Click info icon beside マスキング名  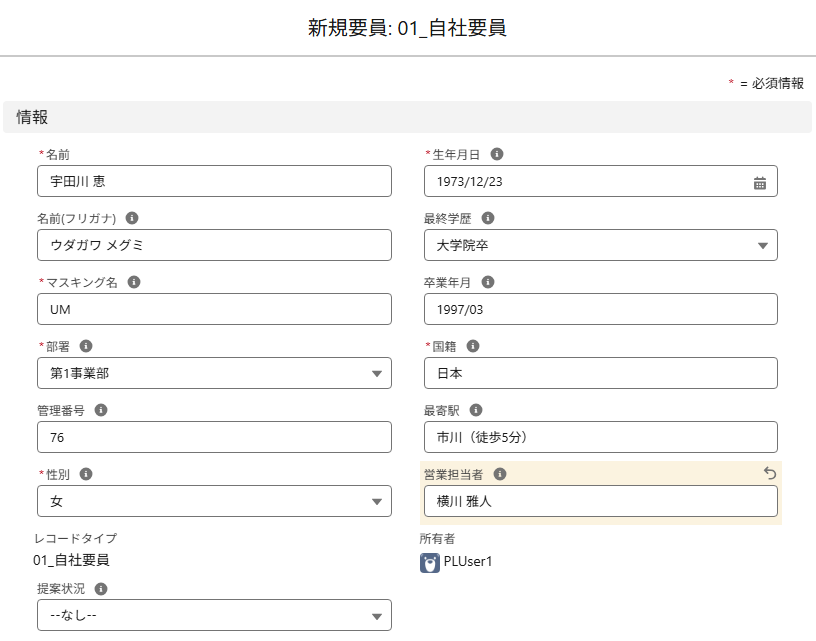click(134, 282)
